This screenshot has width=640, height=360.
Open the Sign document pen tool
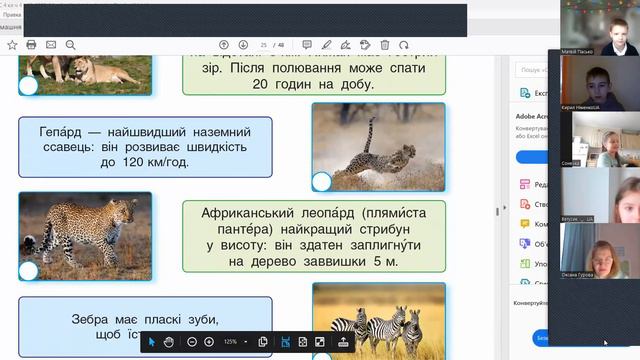click(346, 45)
